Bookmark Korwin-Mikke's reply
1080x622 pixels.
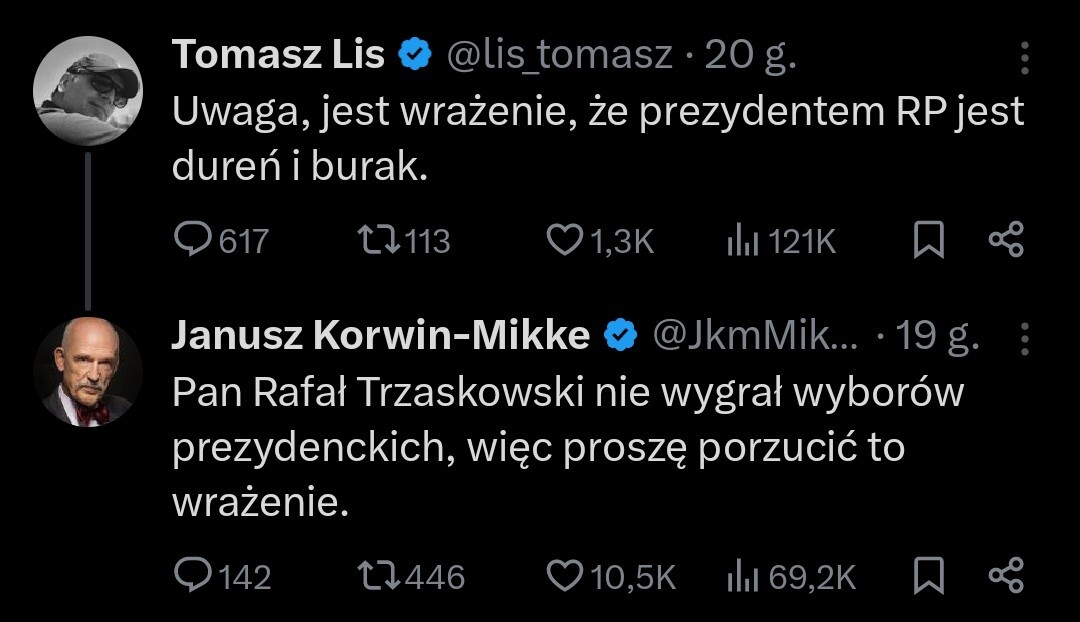coord(929,575)
